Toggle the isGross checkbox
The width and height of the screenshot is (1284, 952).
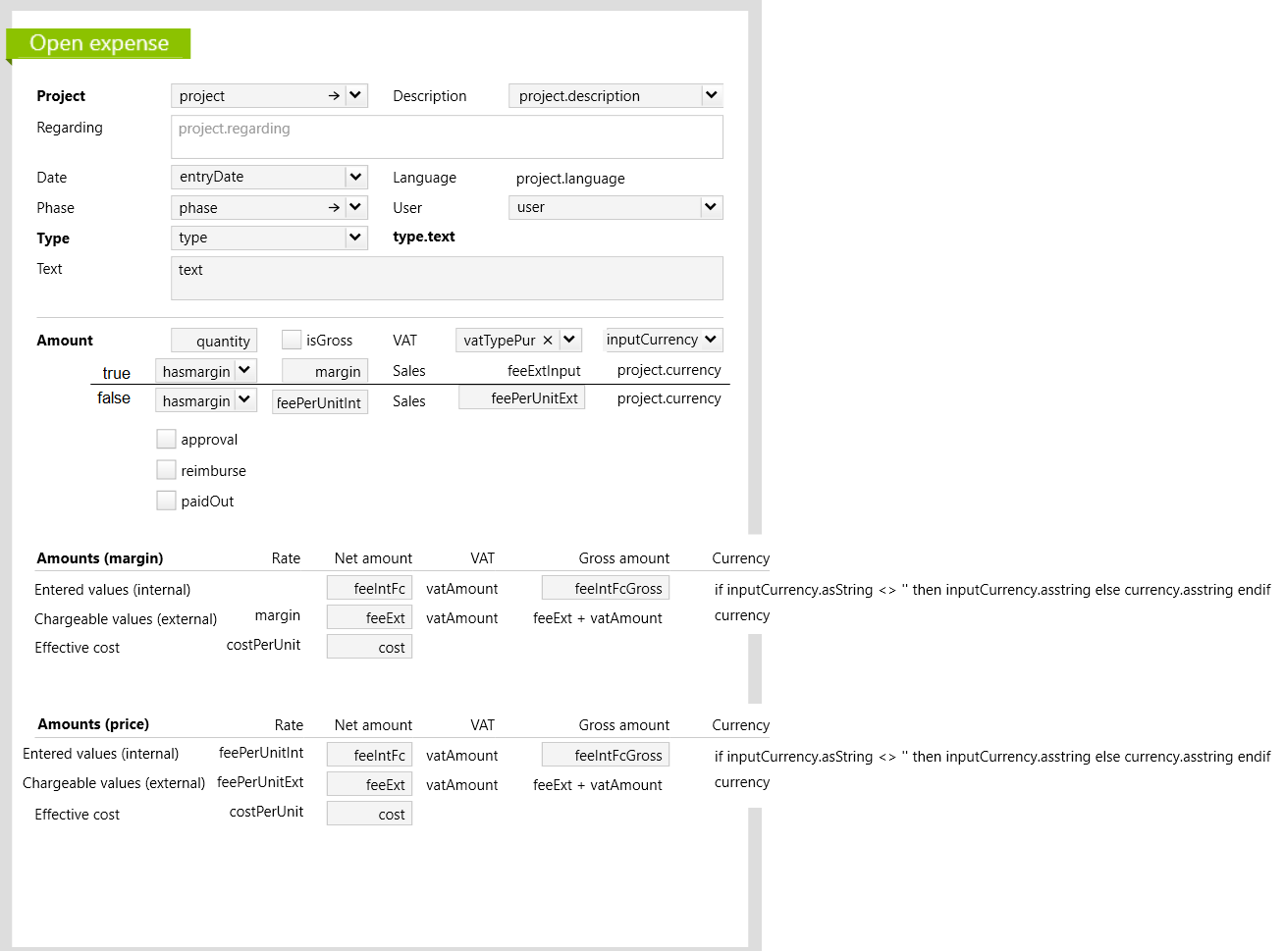point(292,341)
